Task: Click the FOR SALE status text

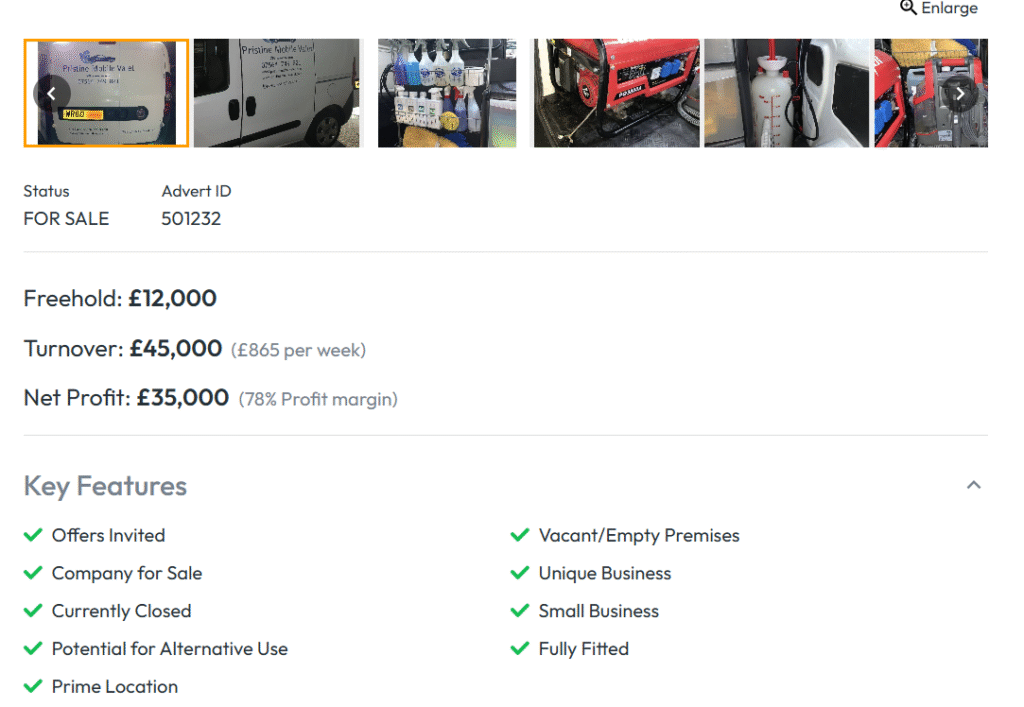Action: click(x=66, y=218)
